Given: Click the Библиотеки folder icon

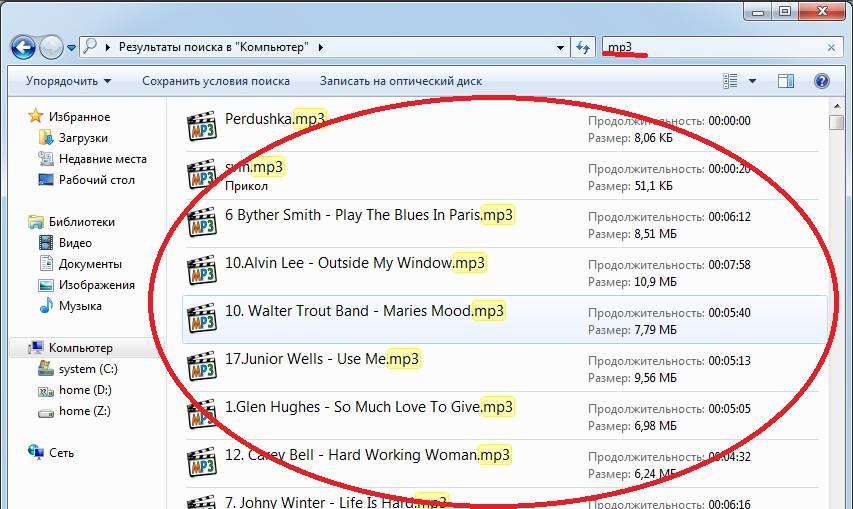Looking at the screenshot, I should point(36,222).
